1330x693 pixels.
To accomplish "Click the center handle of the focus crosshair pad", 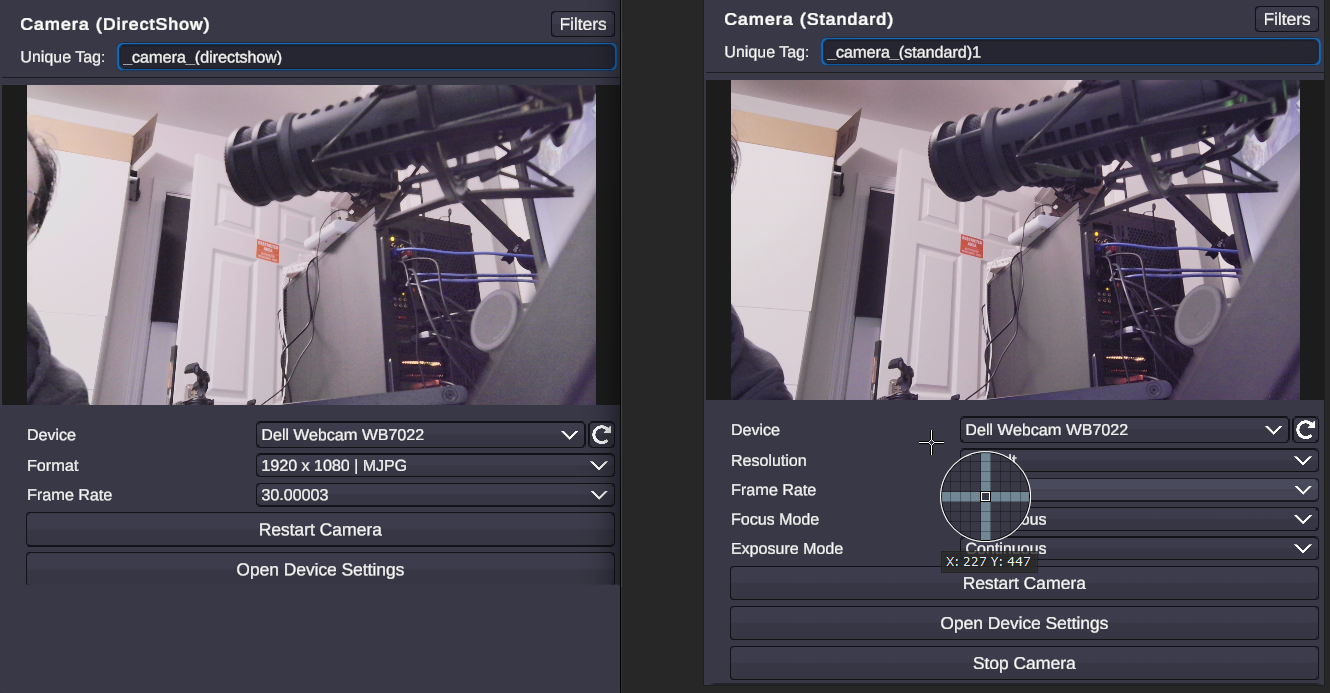I will pos(985,495).
